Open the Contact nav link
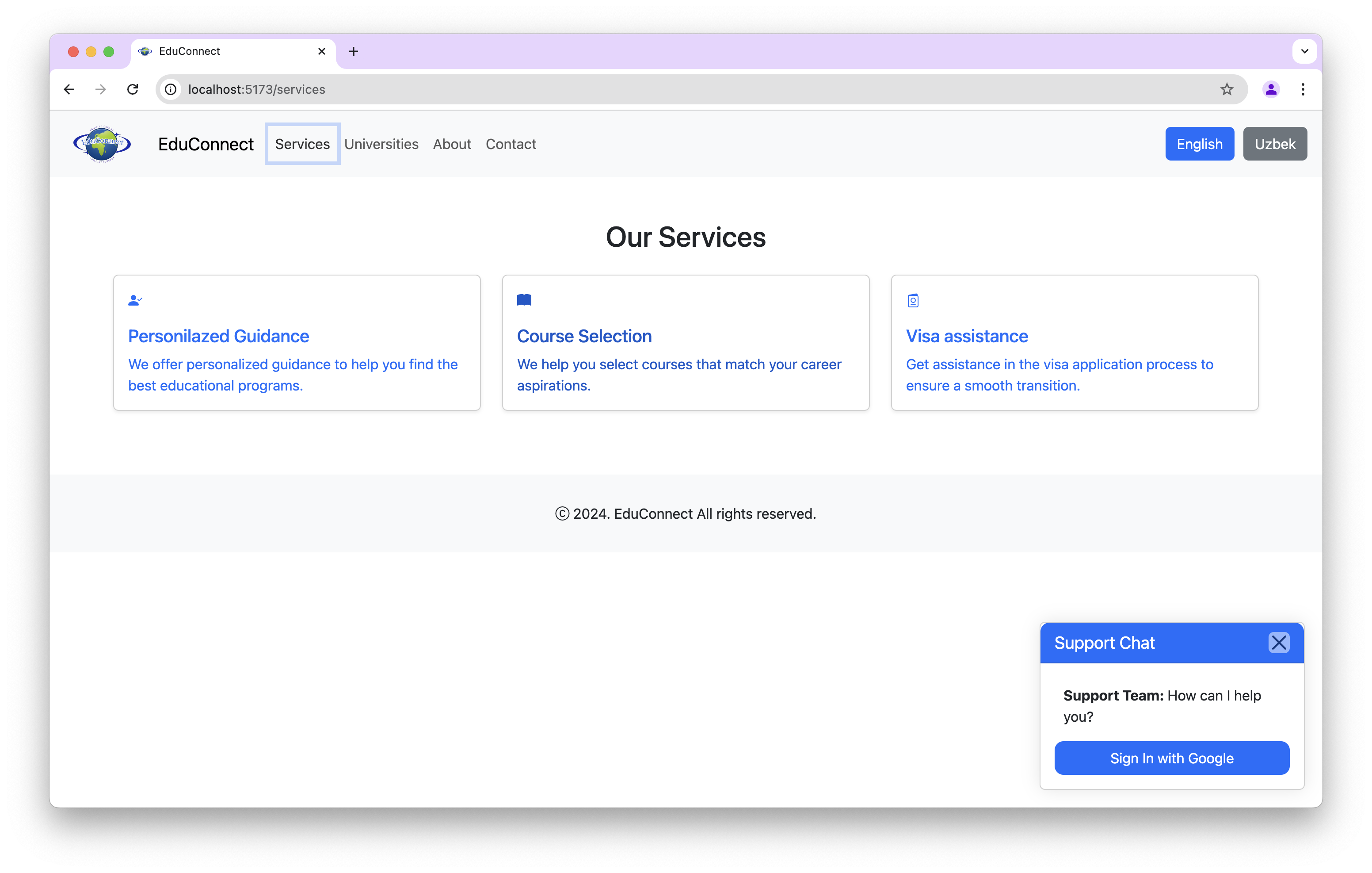The height and width of the screenshot is (873, 1372). [511, 144]
